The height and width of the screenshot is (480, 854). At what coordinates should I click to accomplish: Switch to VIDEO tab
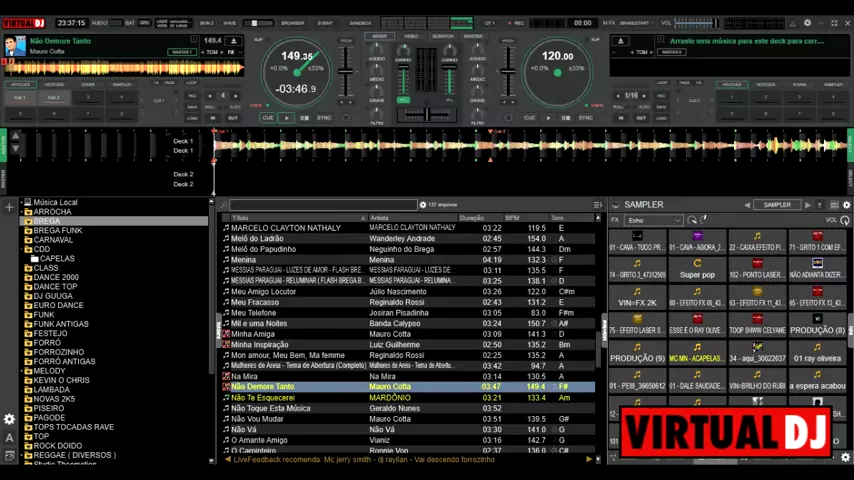tap(411, 37)
